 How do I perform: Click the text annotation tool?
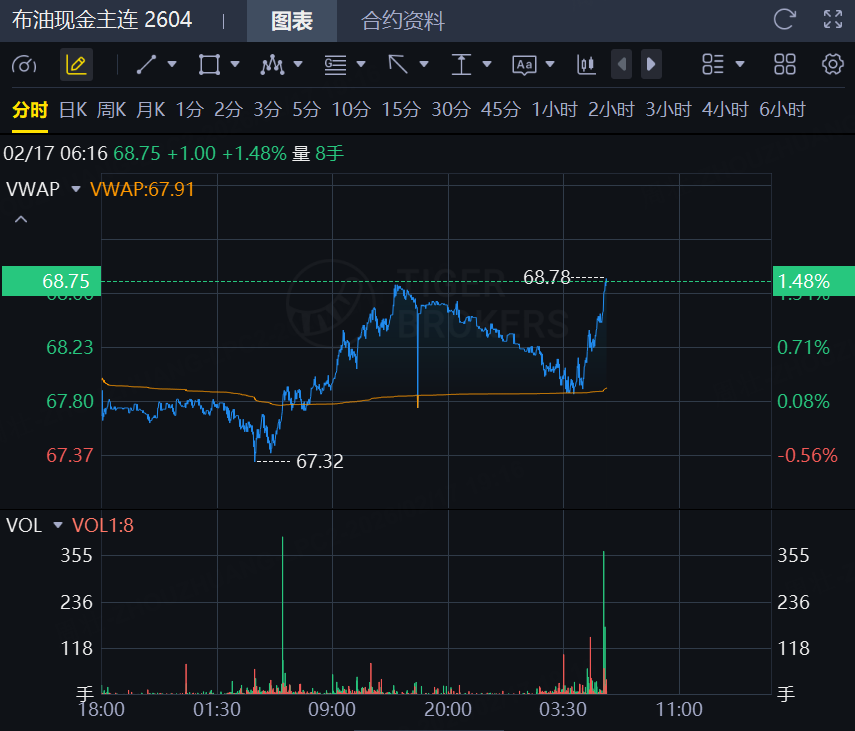click(524, 65)
